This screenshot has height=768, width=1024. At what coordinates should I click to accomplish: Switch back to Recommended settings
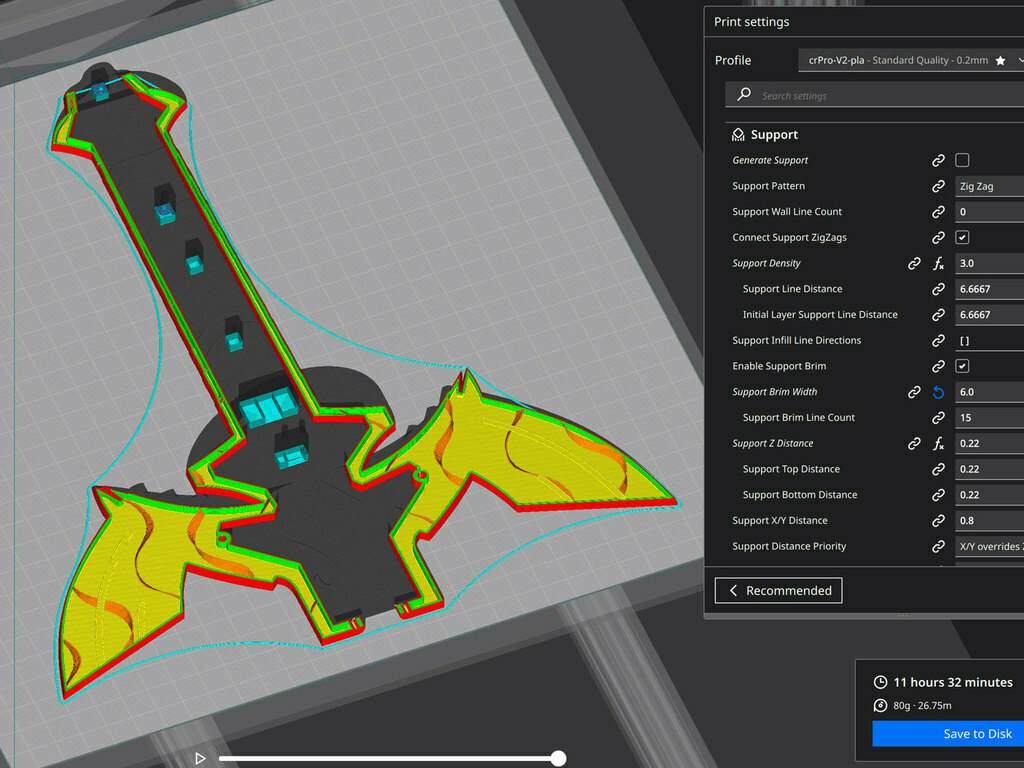coord(778,591)
